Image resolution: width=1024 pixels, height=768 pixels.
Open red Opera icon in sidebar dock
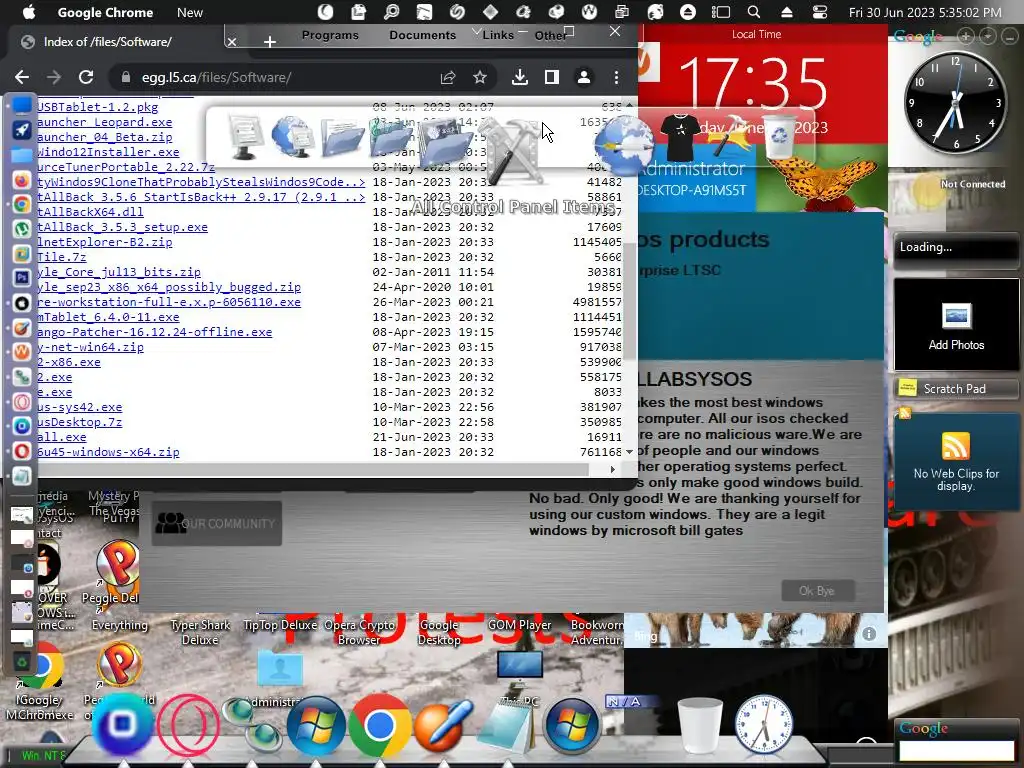coord(22,451)
